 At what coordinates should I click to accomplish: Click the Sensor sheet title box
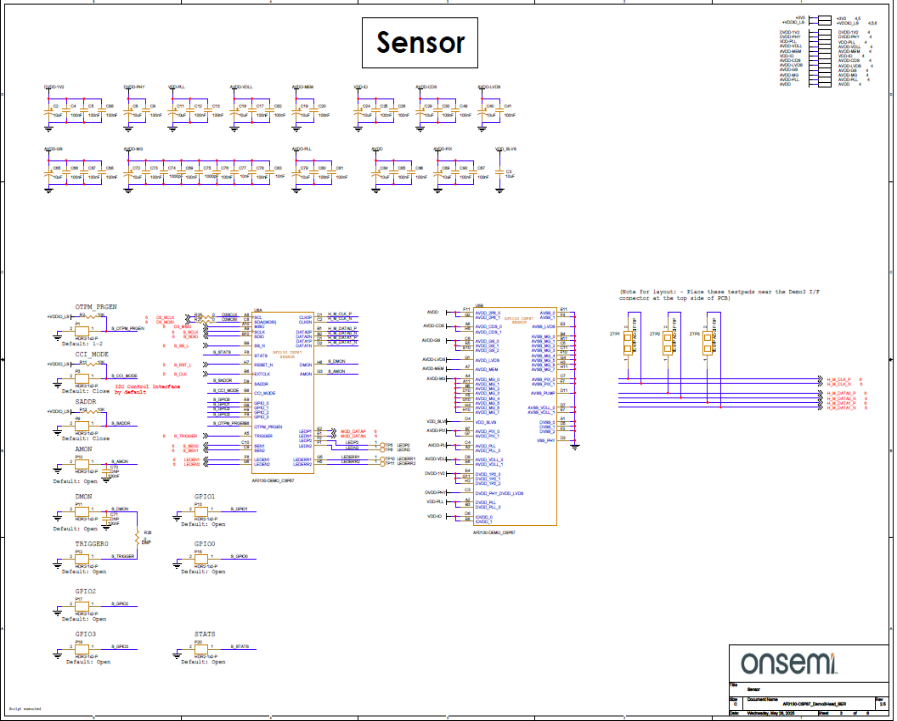tap(420, 43)
